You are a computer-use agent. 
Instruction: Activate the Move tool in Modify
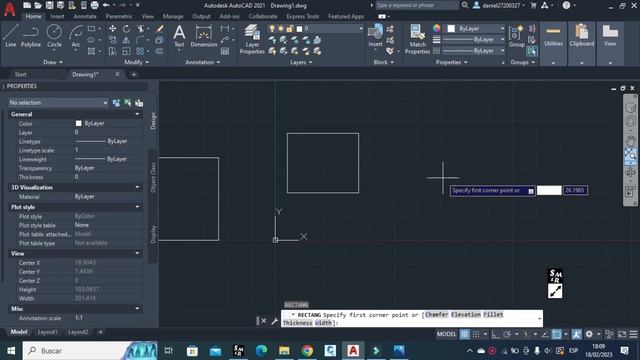click(x=112, y=29)
